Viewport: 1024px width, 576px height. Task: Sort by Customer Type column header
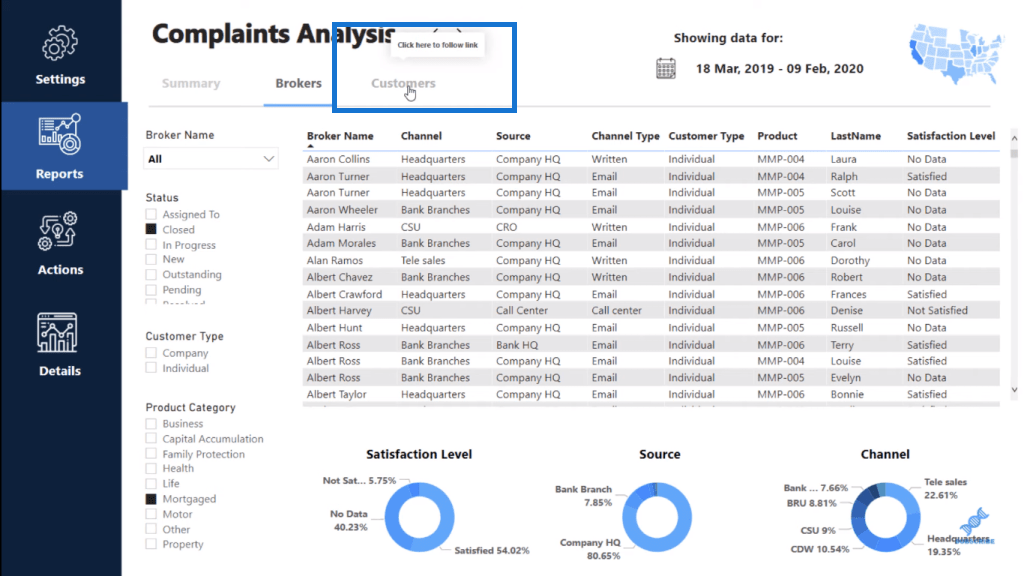coord(706,136)
